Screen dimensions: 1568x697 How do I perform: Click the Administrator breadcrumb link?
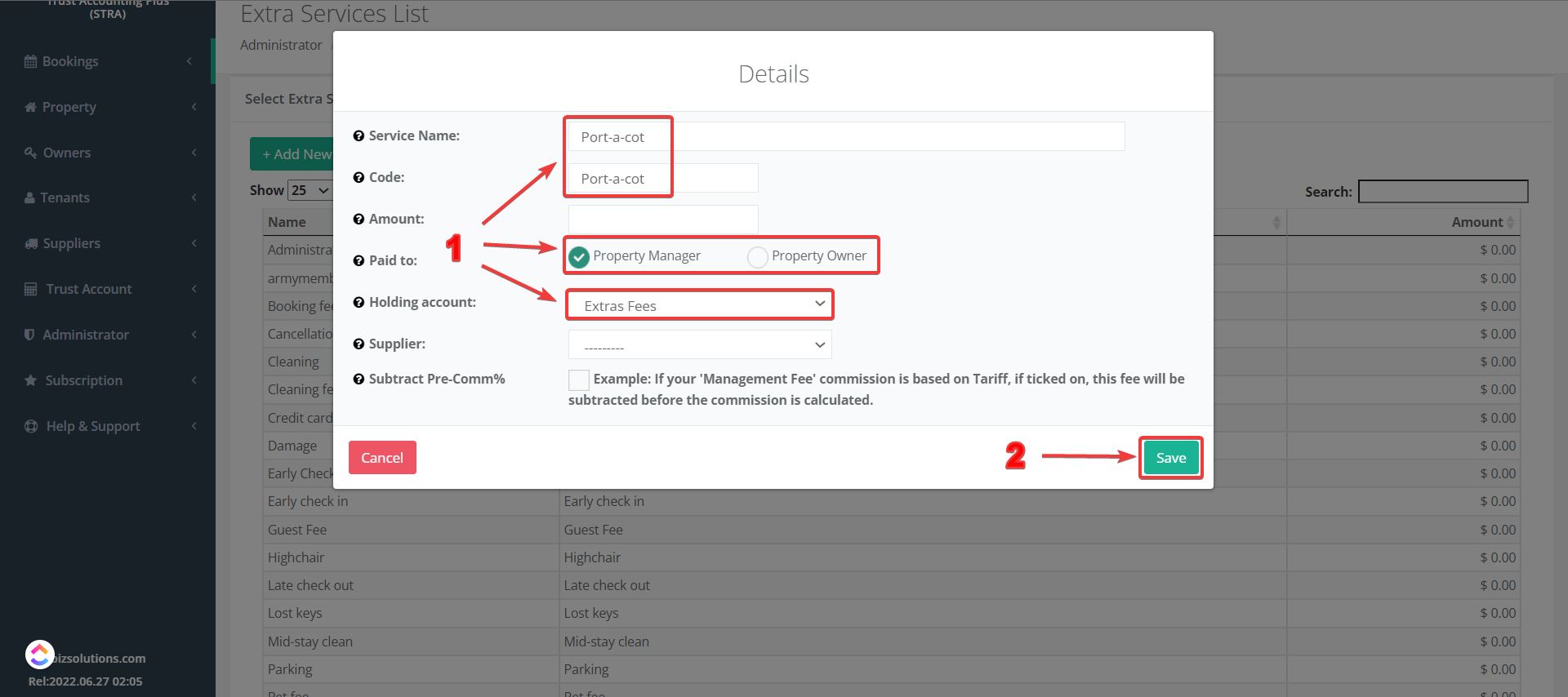tap(281, 45)
